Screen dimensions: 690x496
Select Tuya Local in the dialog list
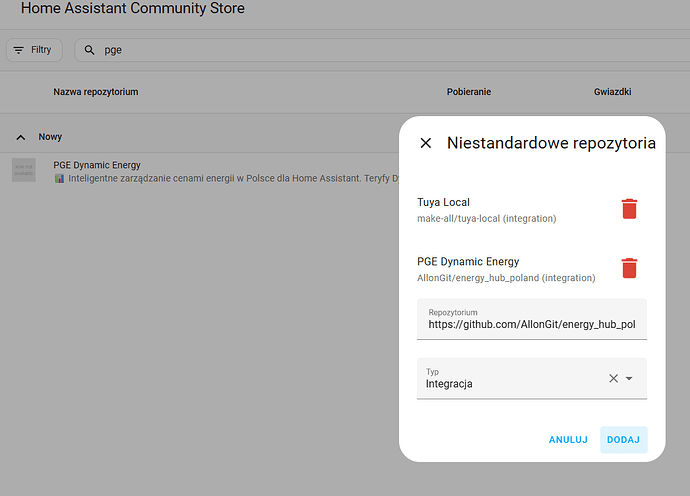[443, 202]
